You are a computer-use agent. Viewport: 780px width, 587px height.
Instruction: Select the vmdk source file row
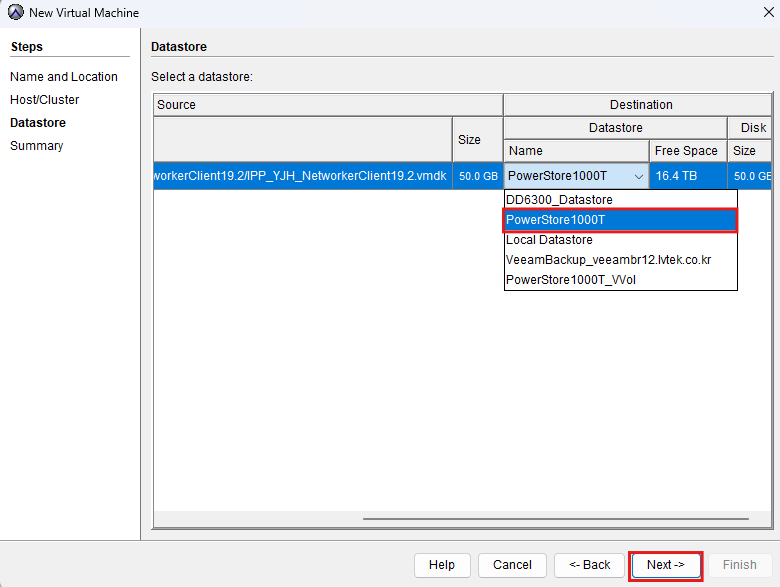pos(303,176)
